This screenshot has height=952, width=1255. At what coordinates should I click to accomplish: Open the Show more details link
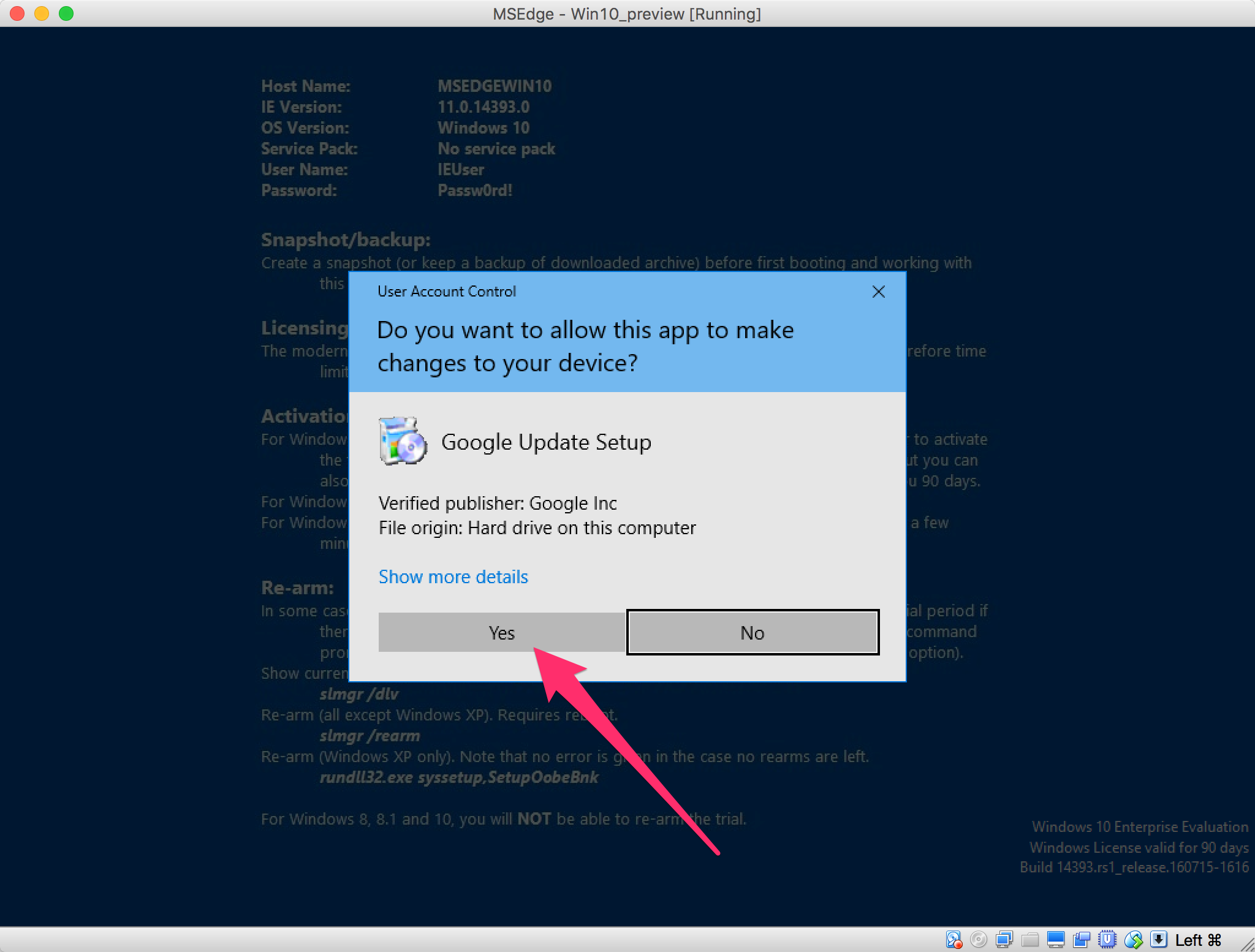click(453, 576)
